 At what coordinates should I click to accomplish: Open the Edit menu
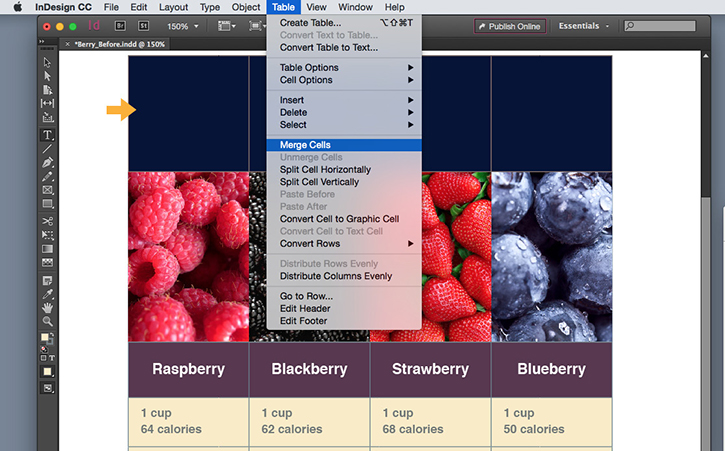point(139,7)
